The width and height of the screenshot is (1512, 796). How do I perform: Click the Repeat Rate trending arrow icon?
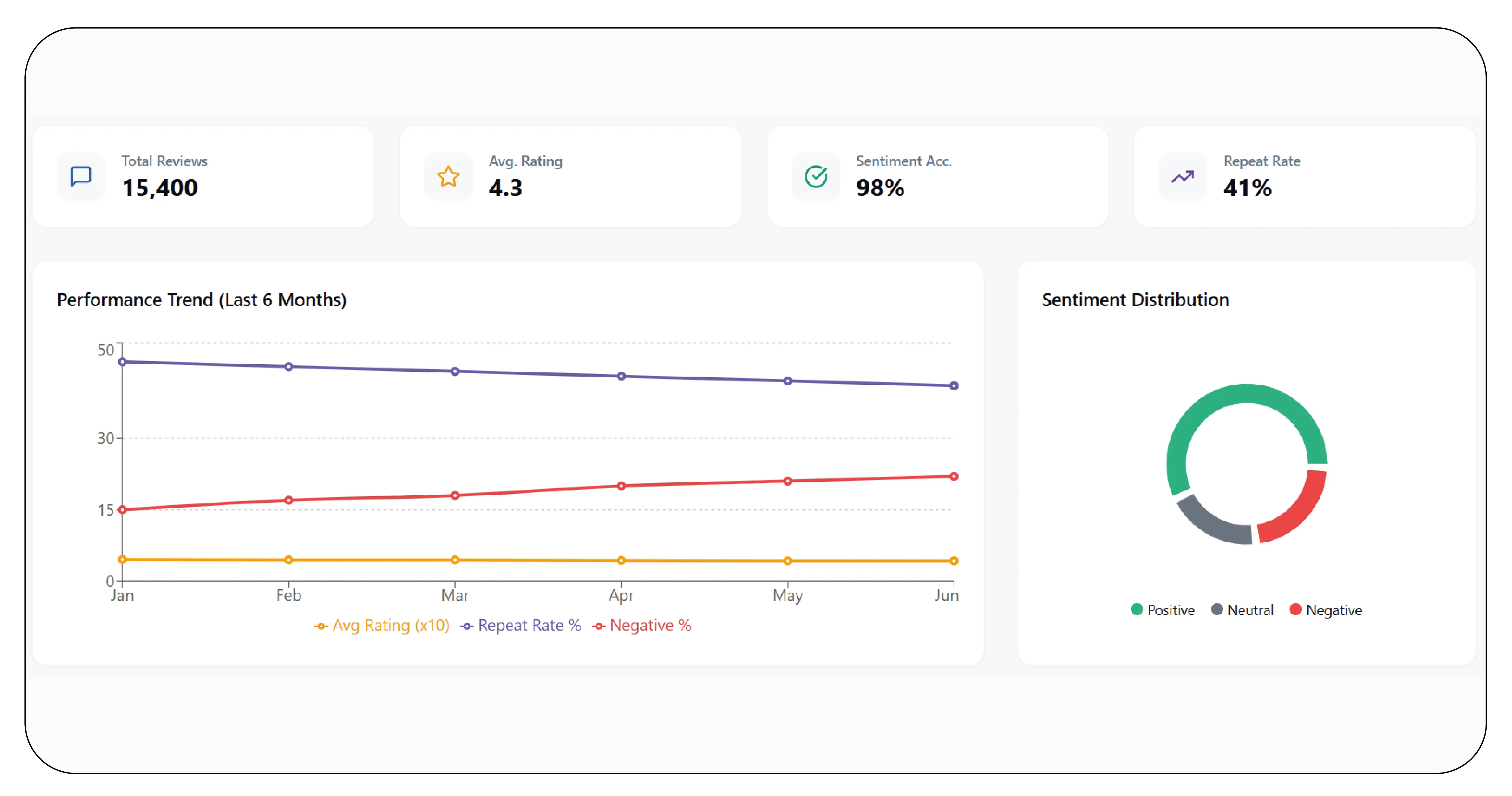1183,176
